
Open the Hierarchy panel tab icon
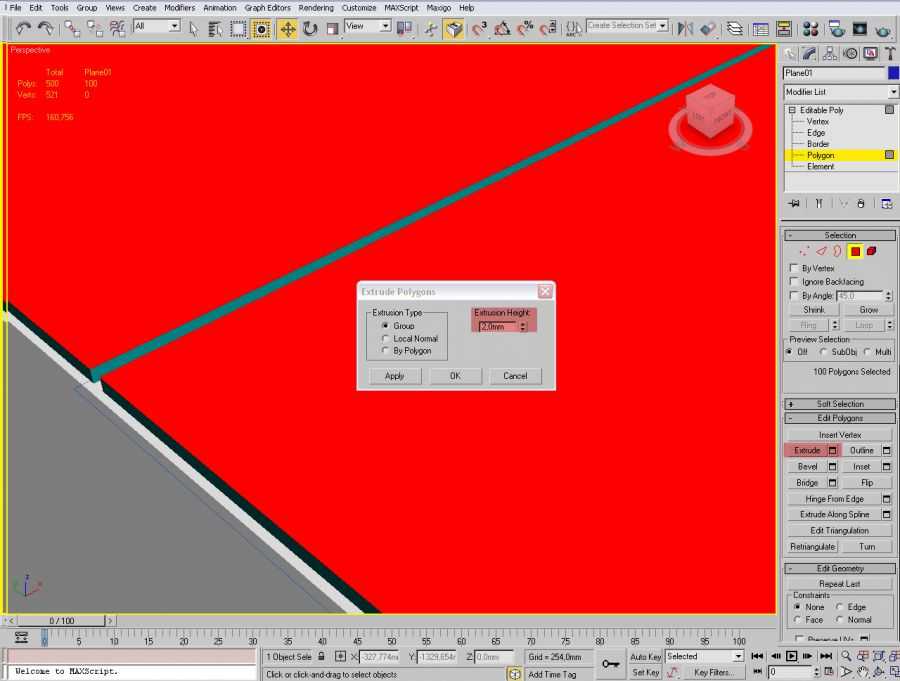pyautogui.click(x=830, y=54)
